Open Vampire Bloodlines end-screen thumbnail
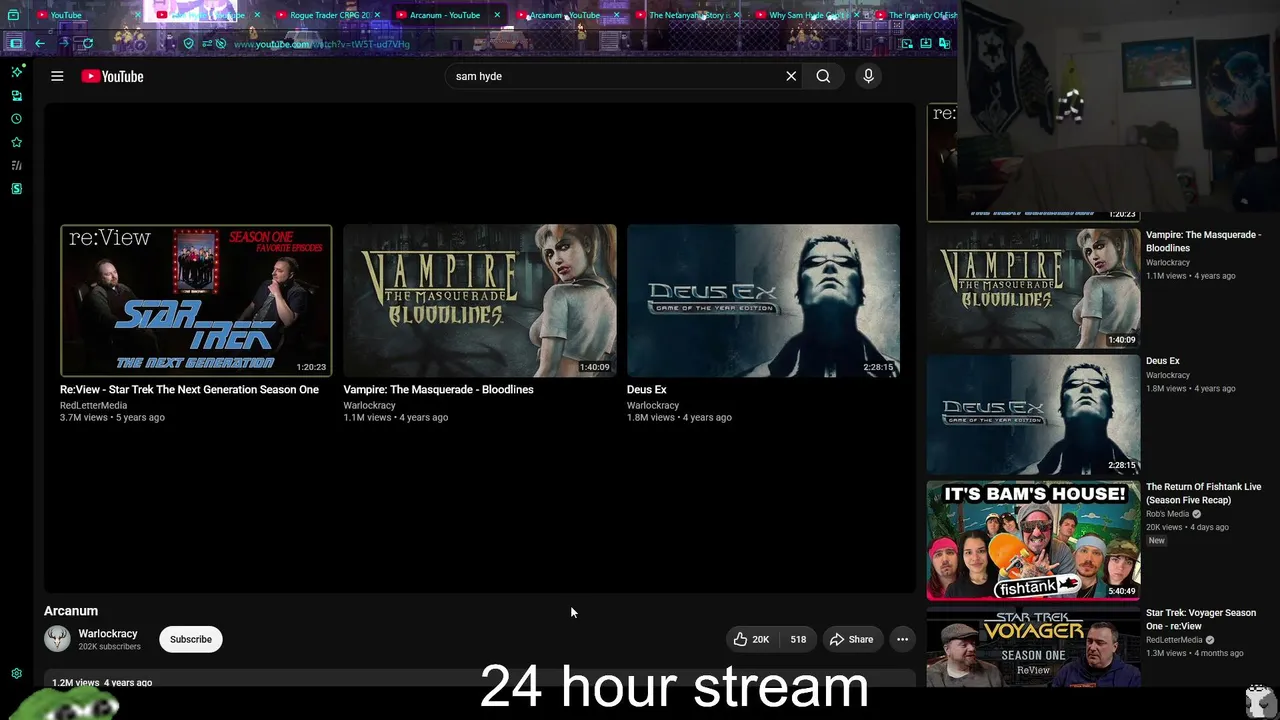 480,300
